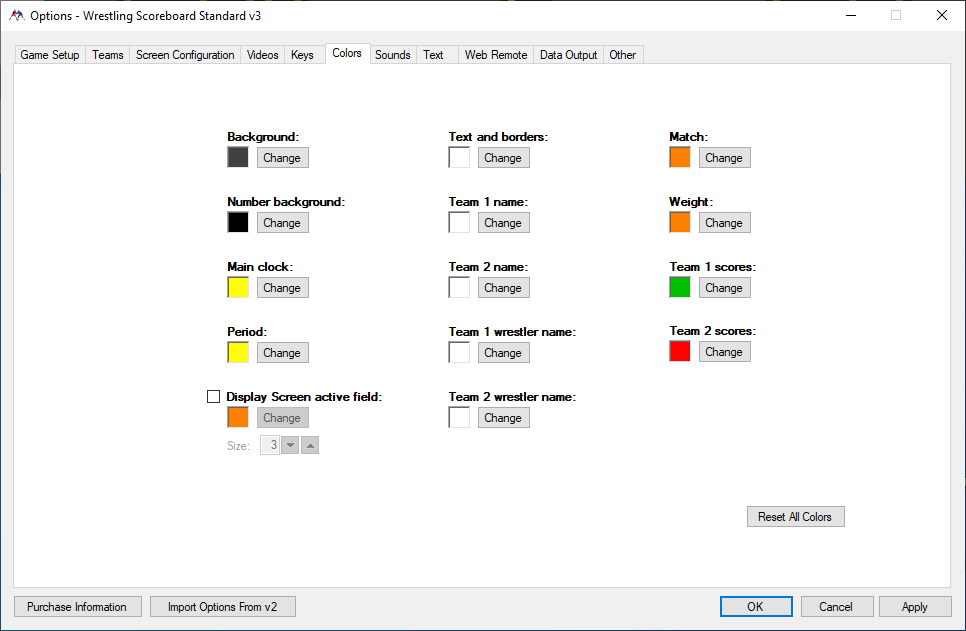Click the yellow Main clock color swatch

click(238, 288)
